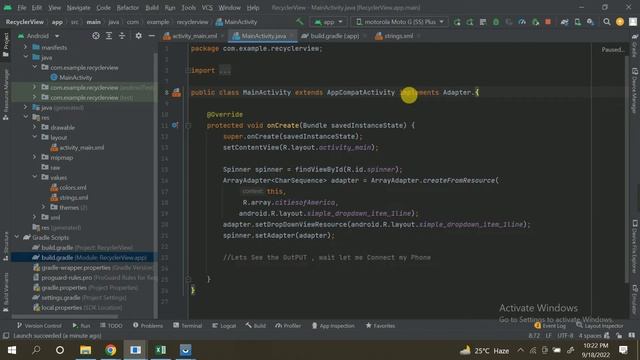640x360 pixels.
Task: Collapse the Gradle Scripts node
Action: (17, 237)
